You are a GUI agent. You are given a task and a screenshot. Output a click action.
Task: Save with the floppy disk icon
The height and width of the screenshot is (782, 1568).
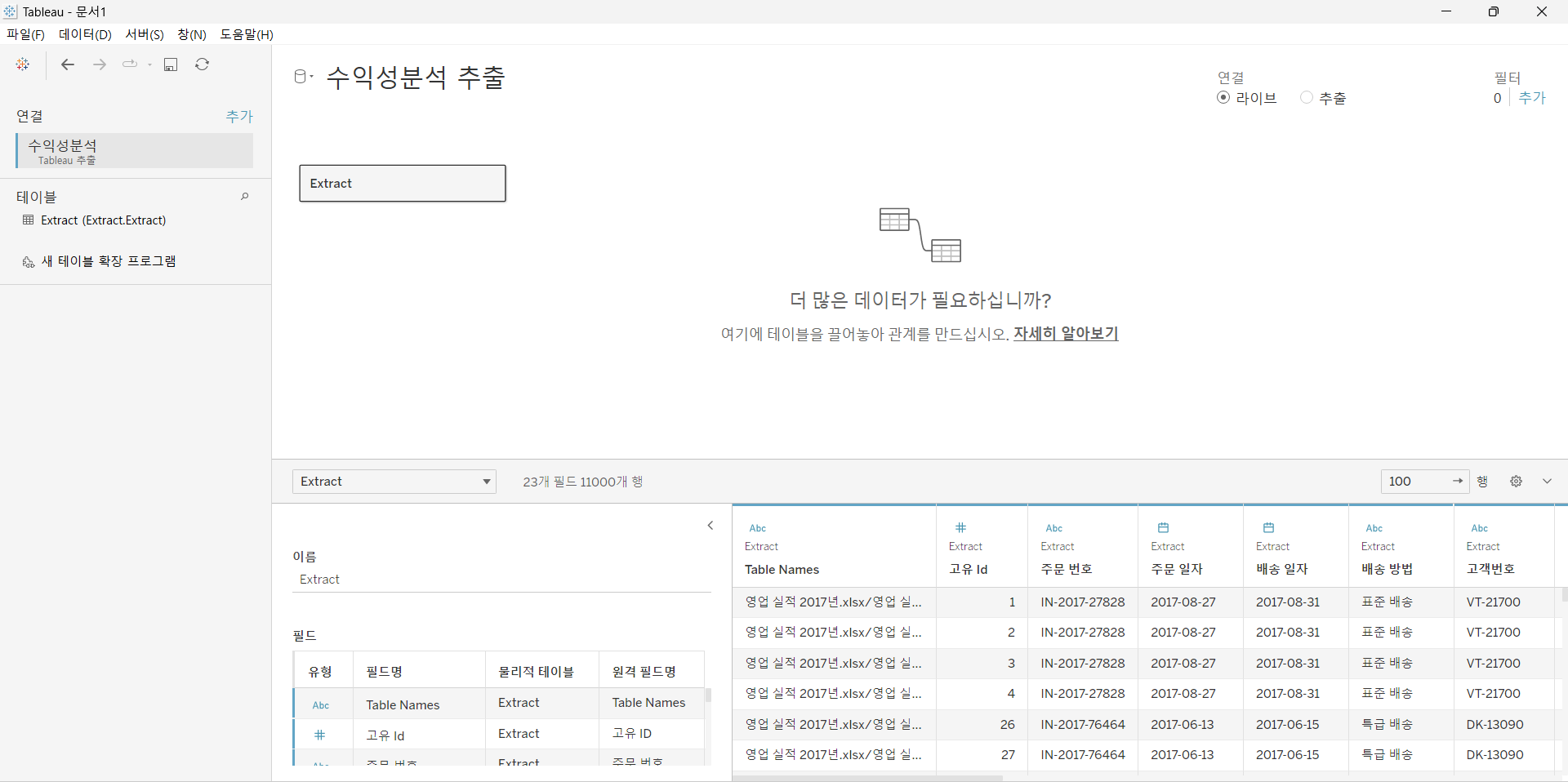171,64
